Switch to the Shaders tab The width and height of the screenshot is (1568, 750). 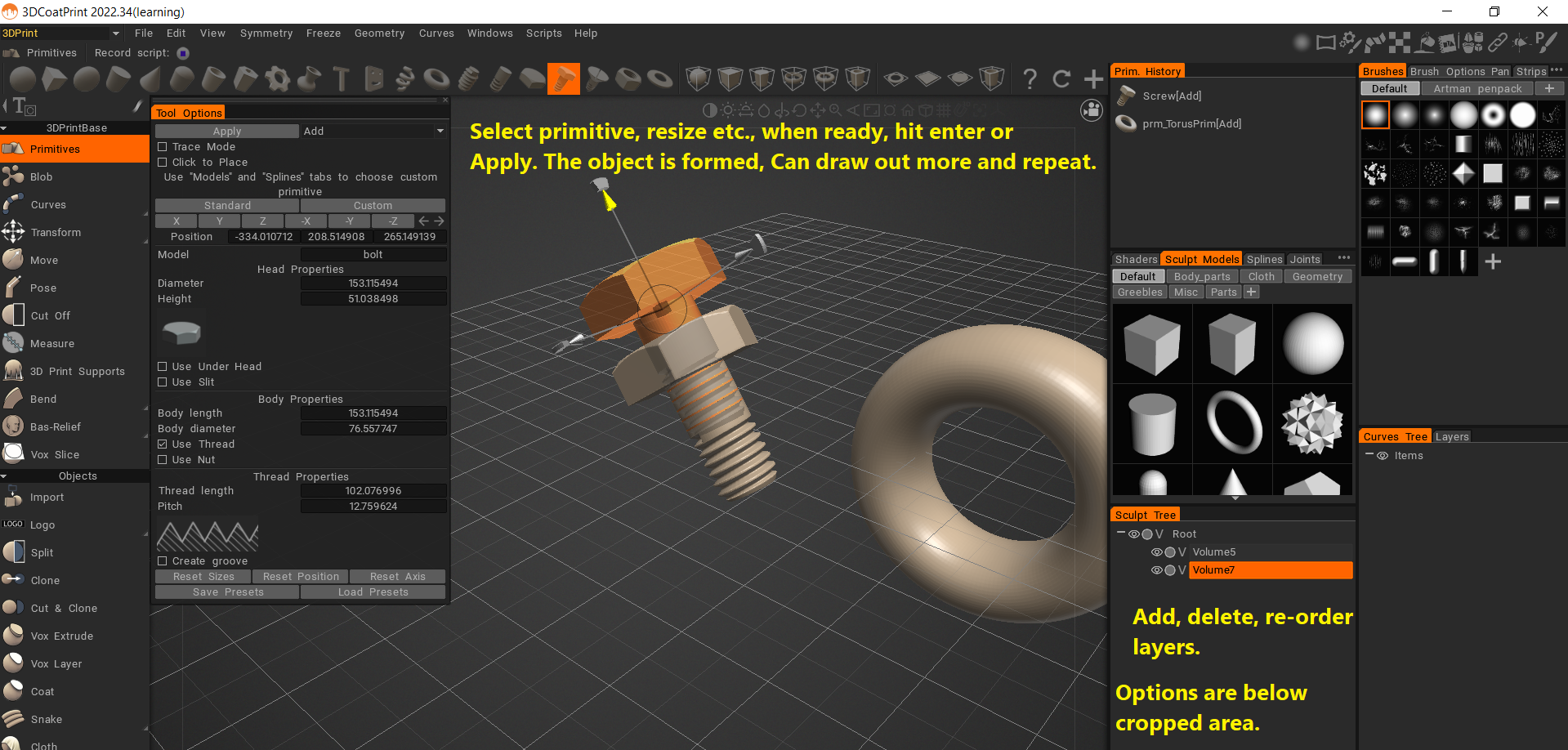tap(1136, 260)
